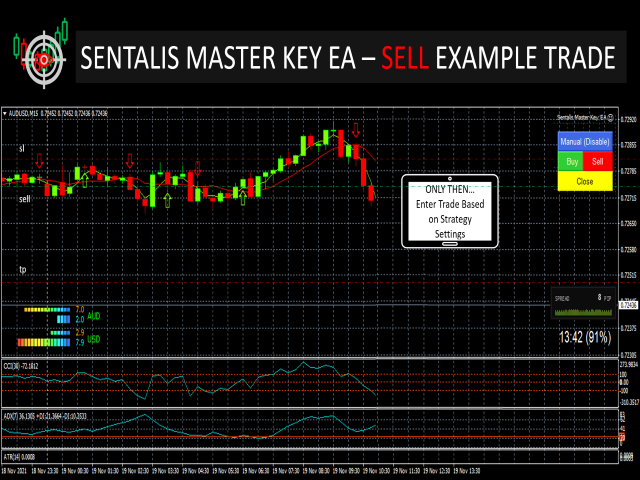Click the AUD currency strength meter bars
This screenshot has height=480, width=640.
click(x=47, y=314)
